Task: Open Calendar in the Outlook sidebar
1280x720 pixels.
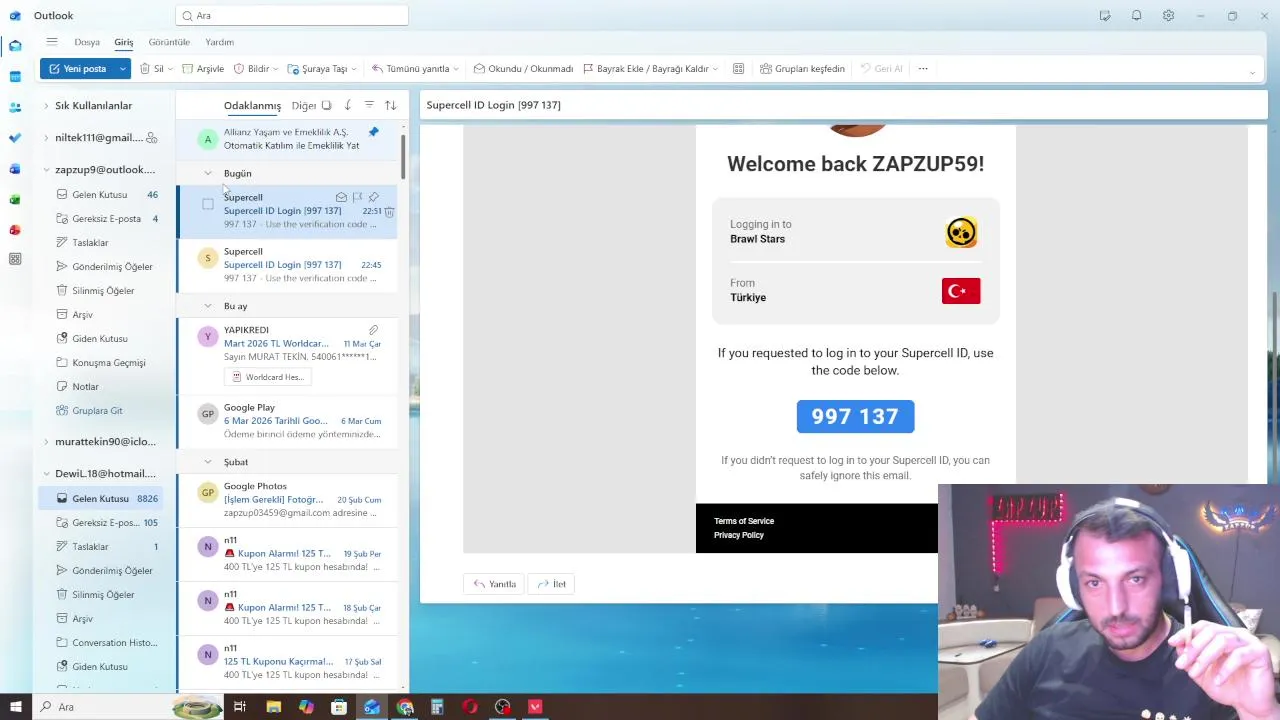Action: [x=15, y=76]
